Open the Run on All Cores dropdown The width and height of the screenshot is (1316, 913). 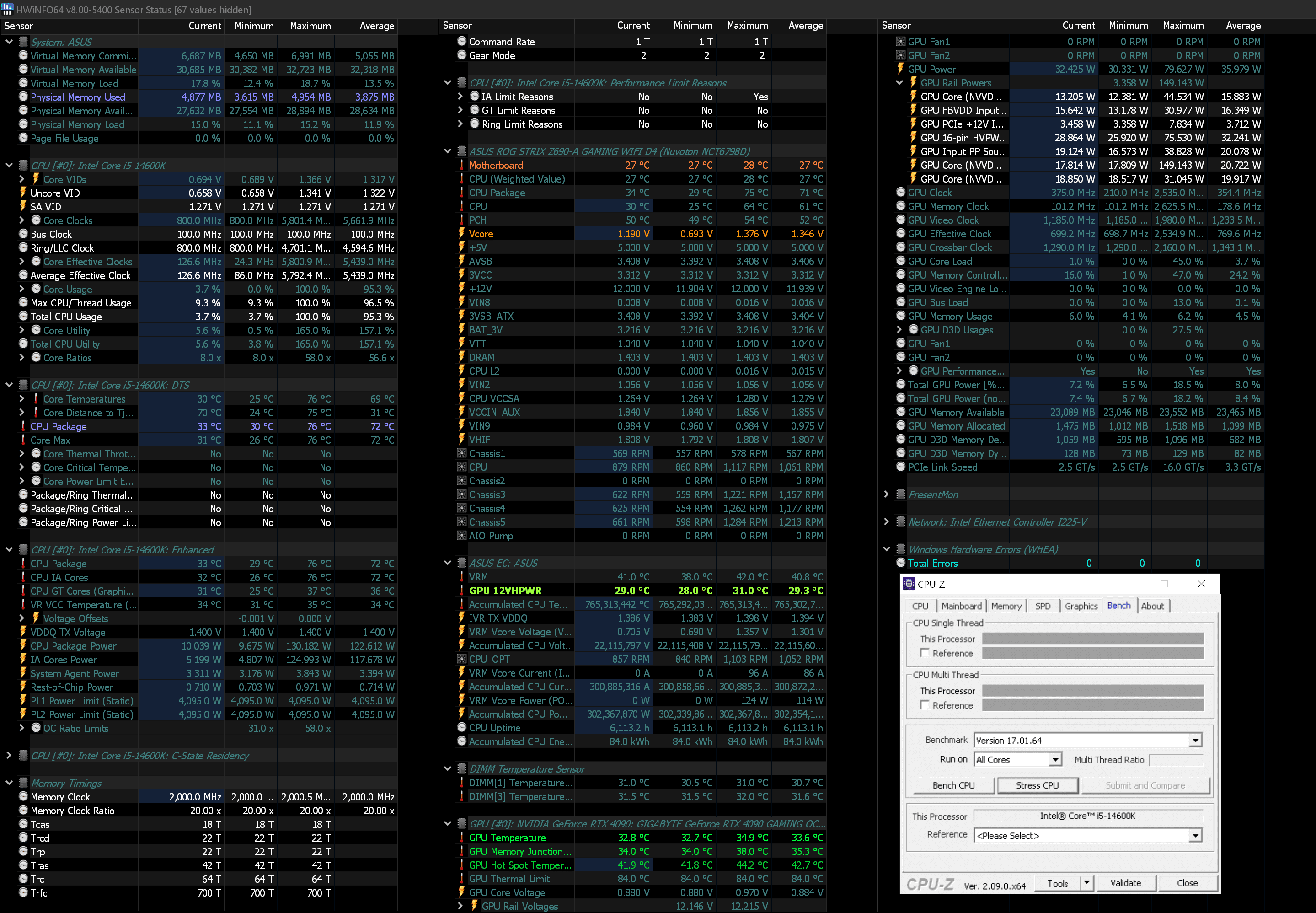(1055, 760)
